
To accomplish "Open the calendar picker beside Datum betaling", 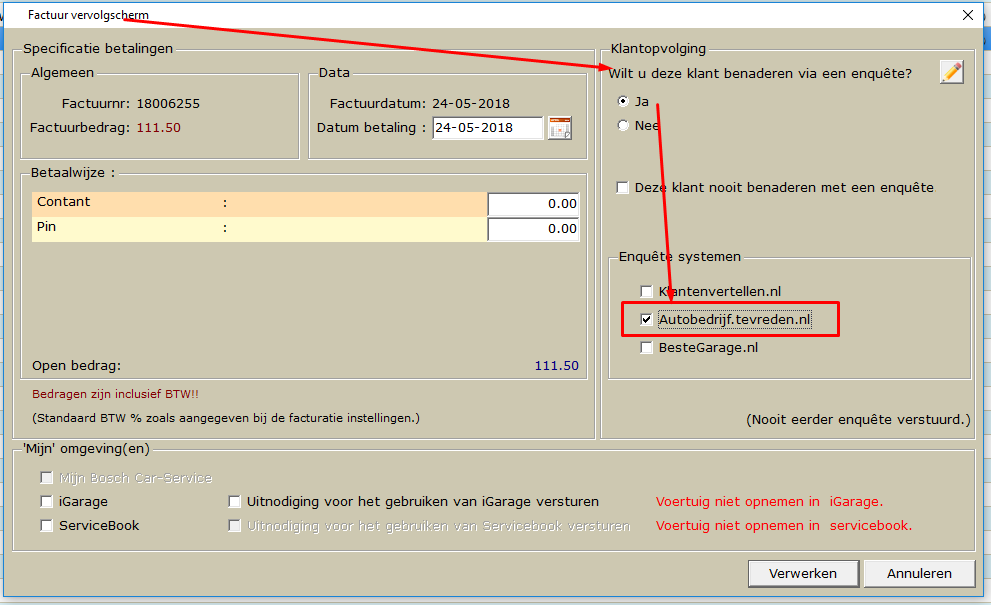I will click(x=560, y=128).
